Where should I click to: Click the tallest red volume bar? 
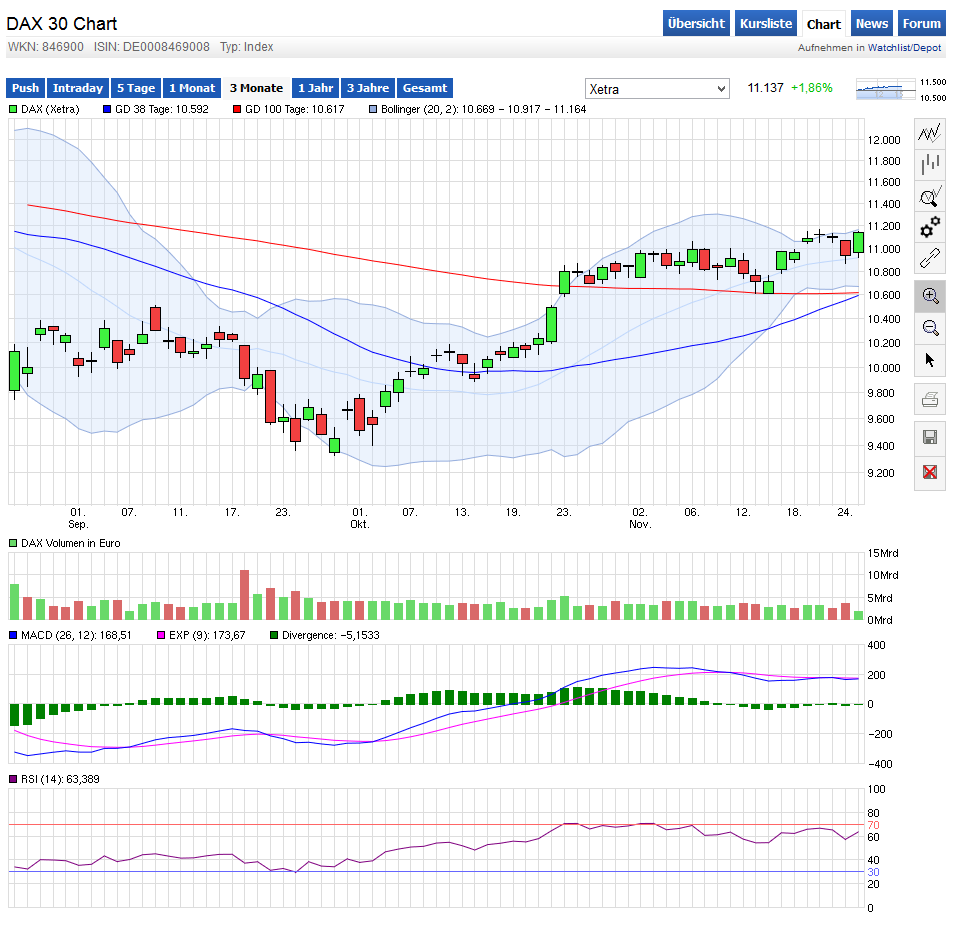coord(245,595)
